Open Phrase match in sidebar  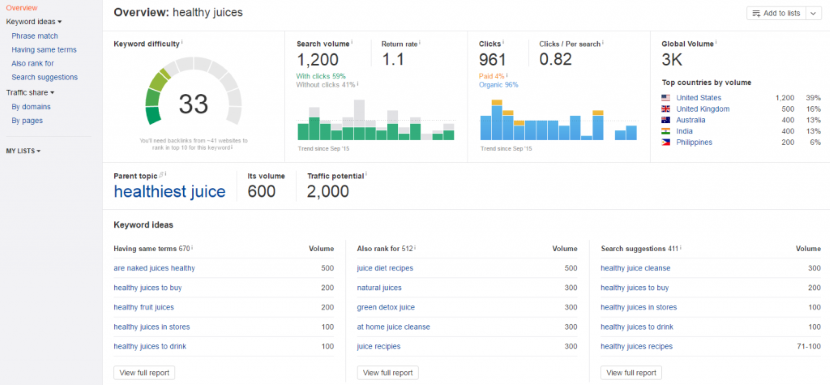pos(35,36)
